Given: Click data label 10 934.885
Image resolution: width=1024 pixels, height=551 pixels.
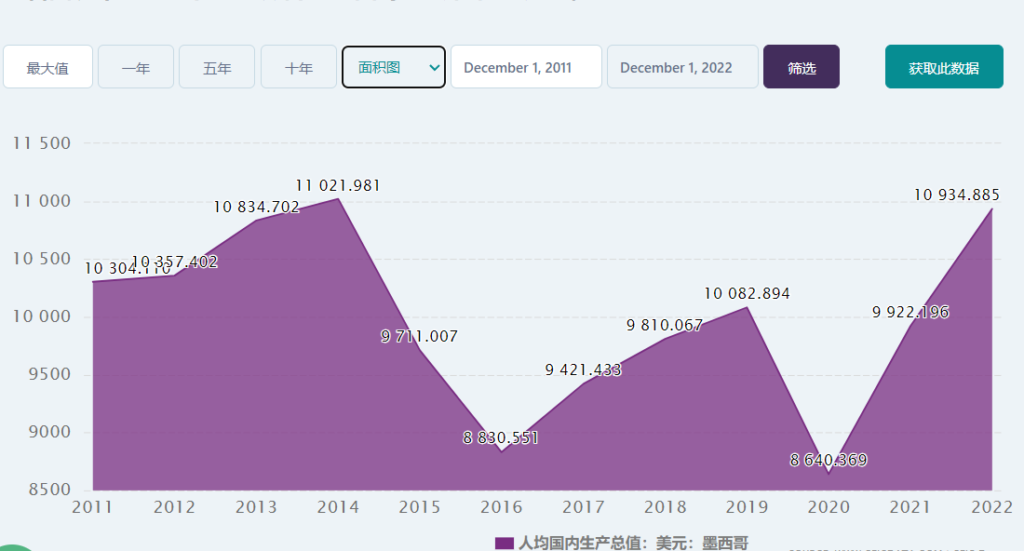Looking at the screenshot, I should pos(957,195).
